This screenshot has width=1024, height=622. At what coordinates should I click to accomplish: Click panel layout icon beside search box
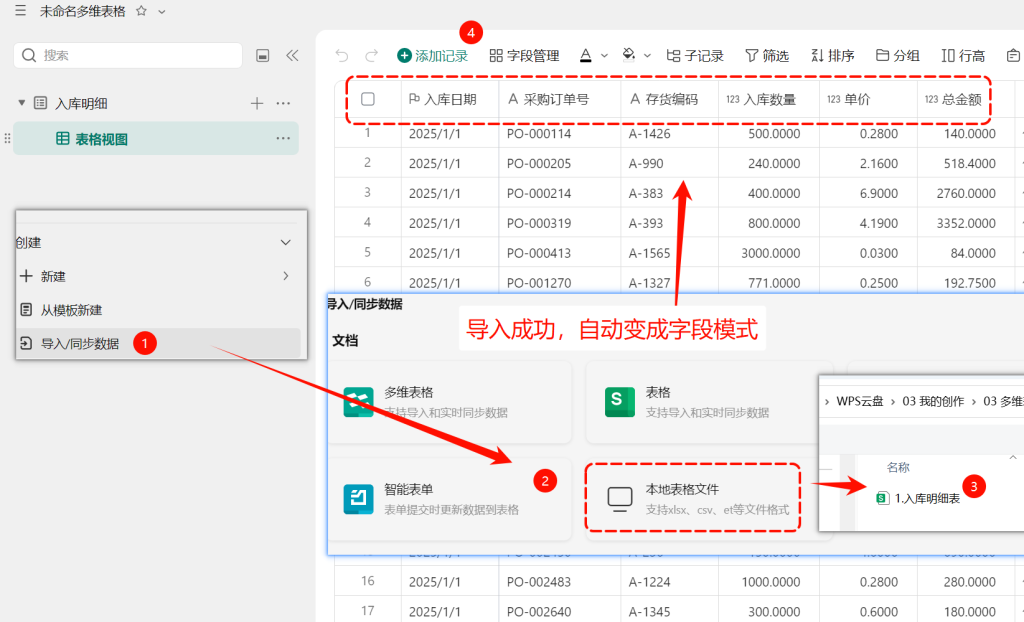tap(263, 56)
